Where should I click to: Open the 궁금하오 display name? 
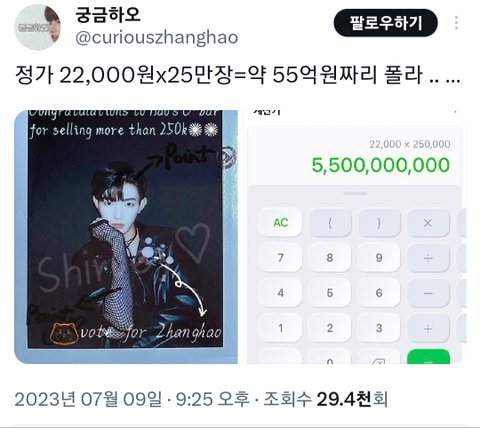tap(108, 15)
